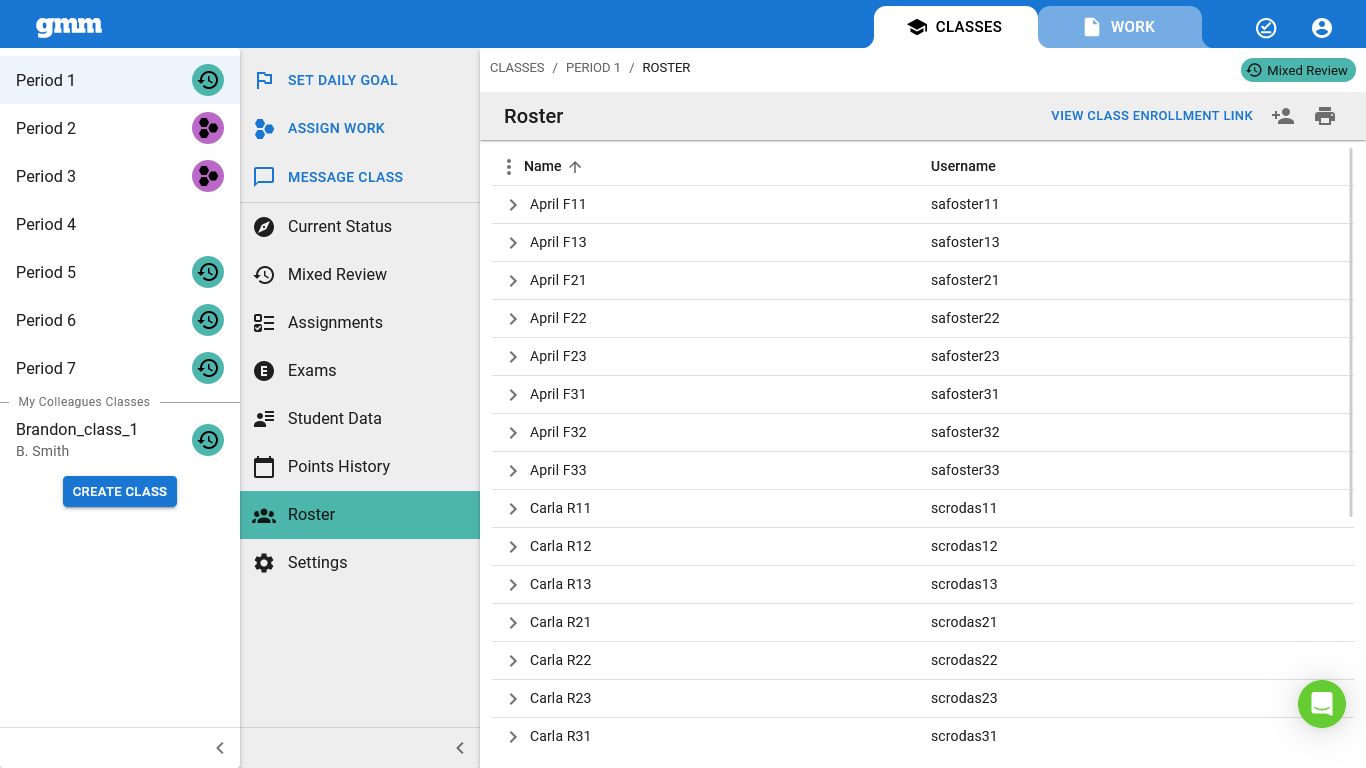Click Message Class
Screen dimensions: 1366x768
pos(360,177)
